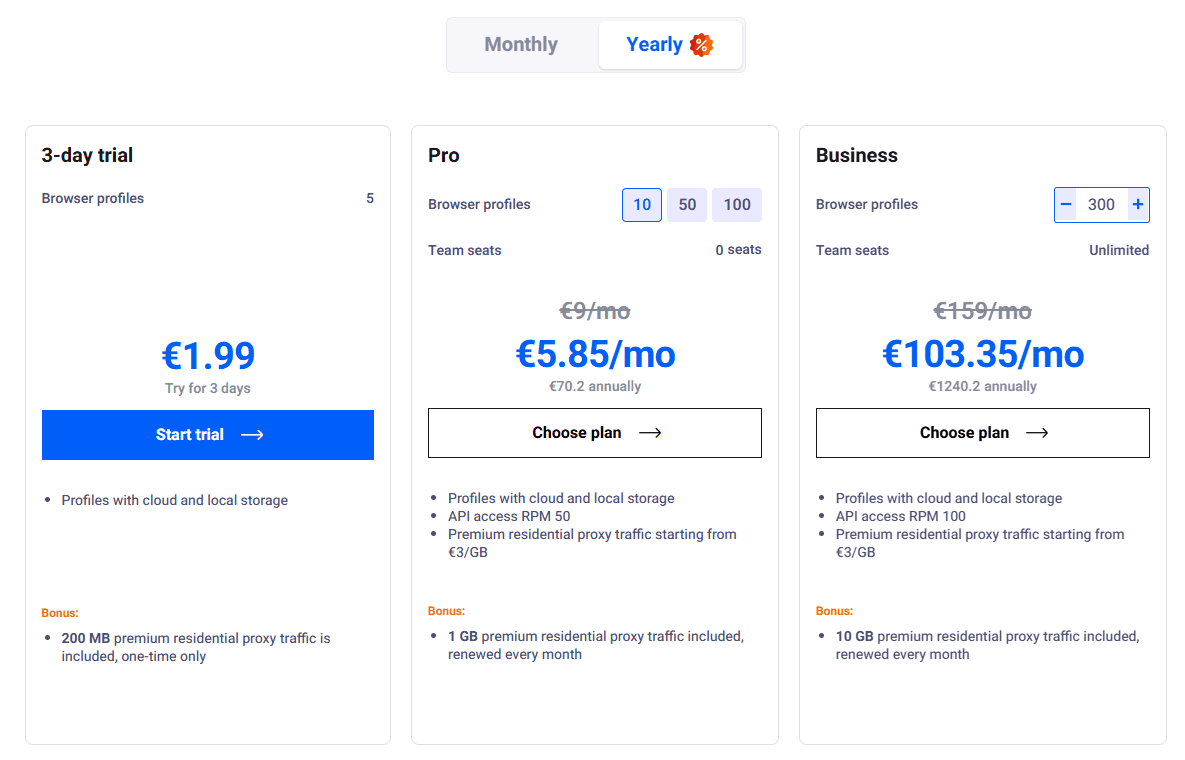Select 100 browser profiles in Pro plan
Screen dimensions: 1185x760
point(736,204)
